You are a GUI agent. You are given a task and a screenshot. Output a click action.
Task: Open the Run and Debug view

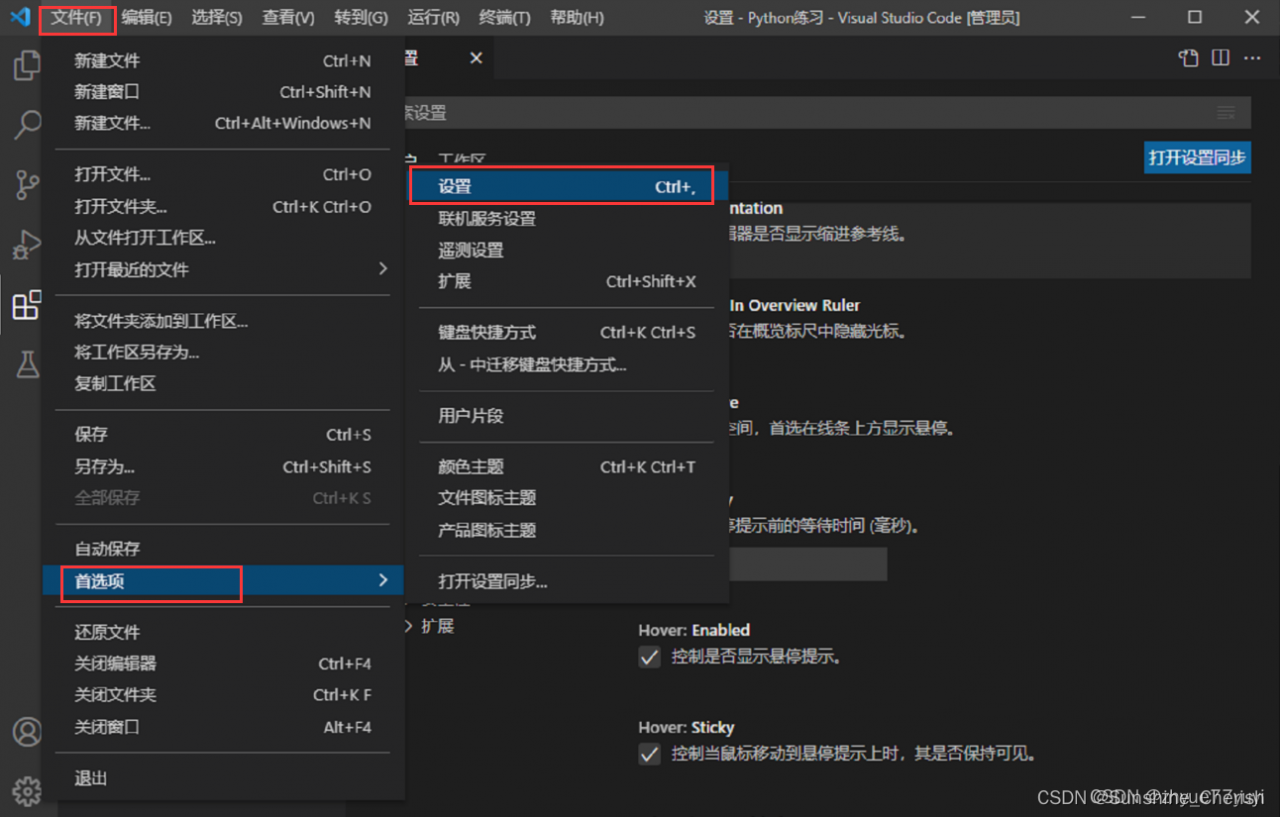[27, 244]
